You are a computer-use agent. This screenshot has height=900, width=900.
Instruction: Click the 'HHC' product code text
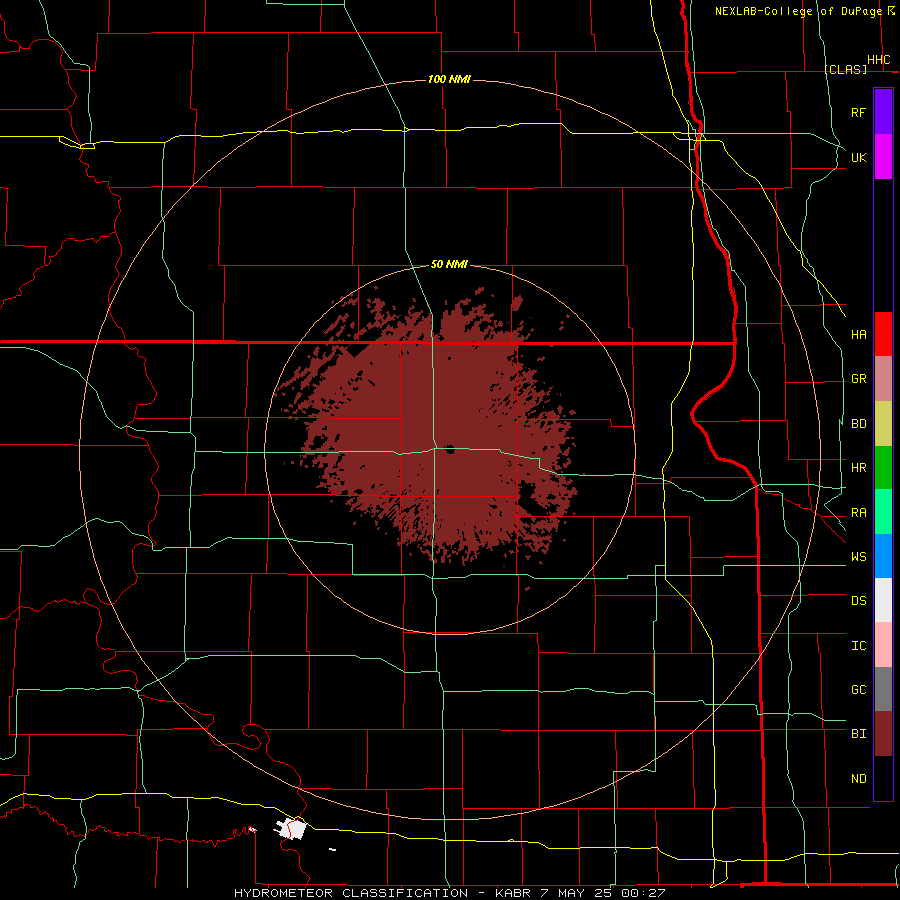[879, 60]
